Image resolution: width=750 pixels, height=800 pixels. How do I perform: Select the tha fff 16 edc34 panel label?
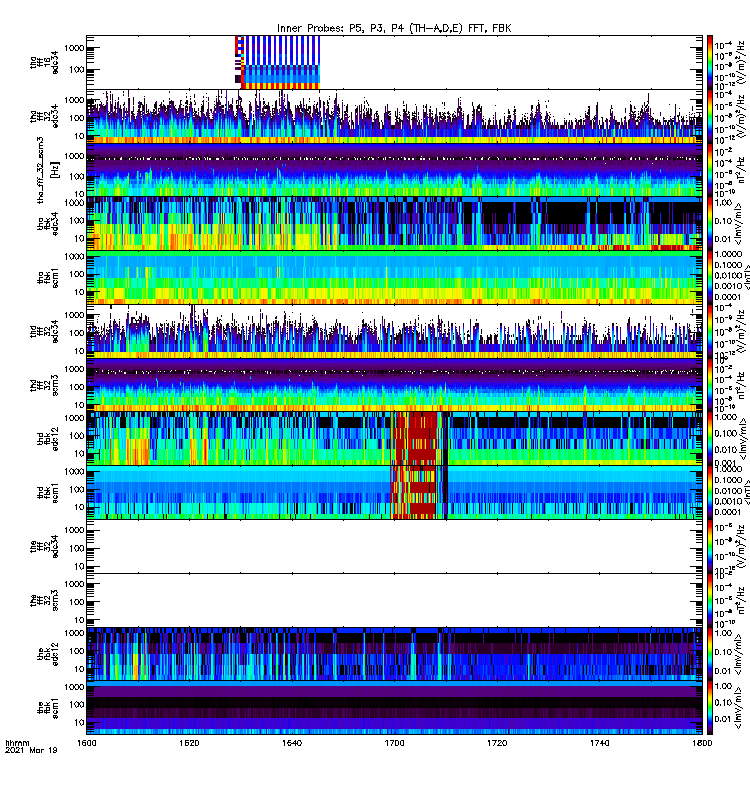click(44, 63)
